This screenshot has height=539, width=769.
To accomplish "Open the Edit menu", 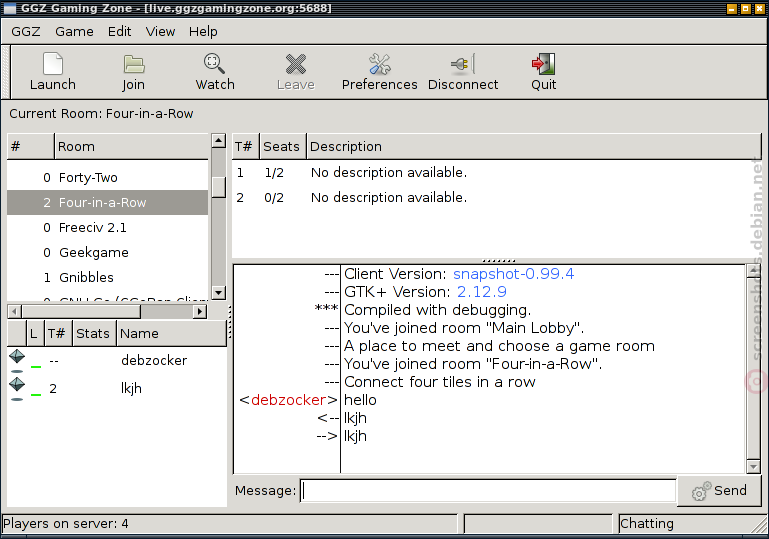I will (x=119, y=31).
